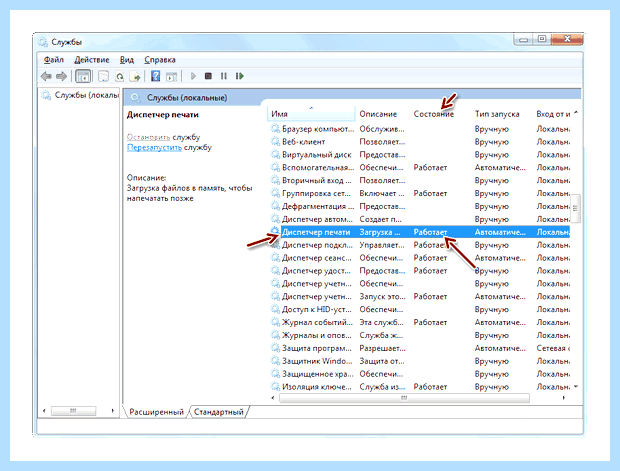Click gear icon beside Журнал событий
620x471 pixels.
point(275,322)
